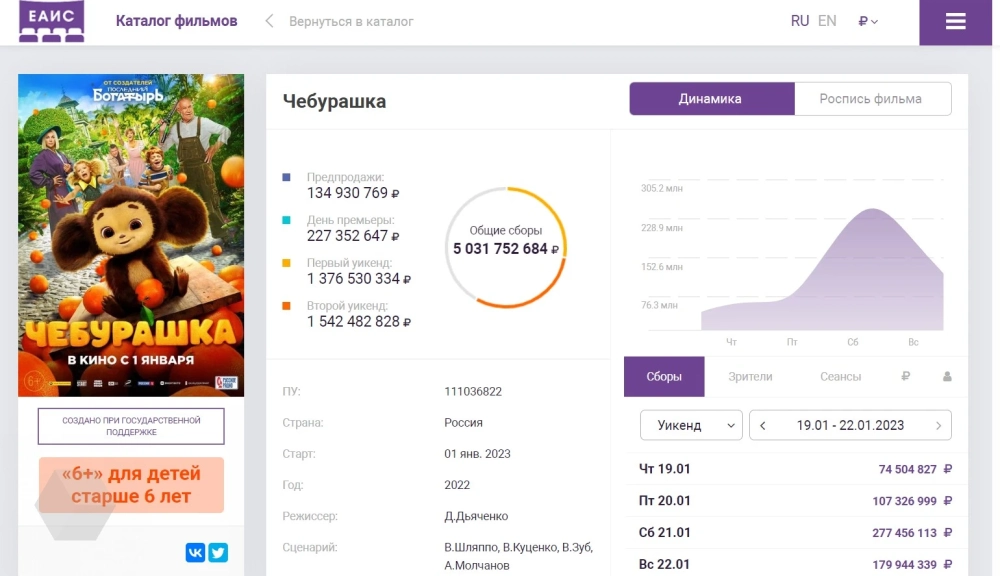Open the ruble currency dropdown
The width and height of the screenshot is (1000, 576).
point(867,21)
